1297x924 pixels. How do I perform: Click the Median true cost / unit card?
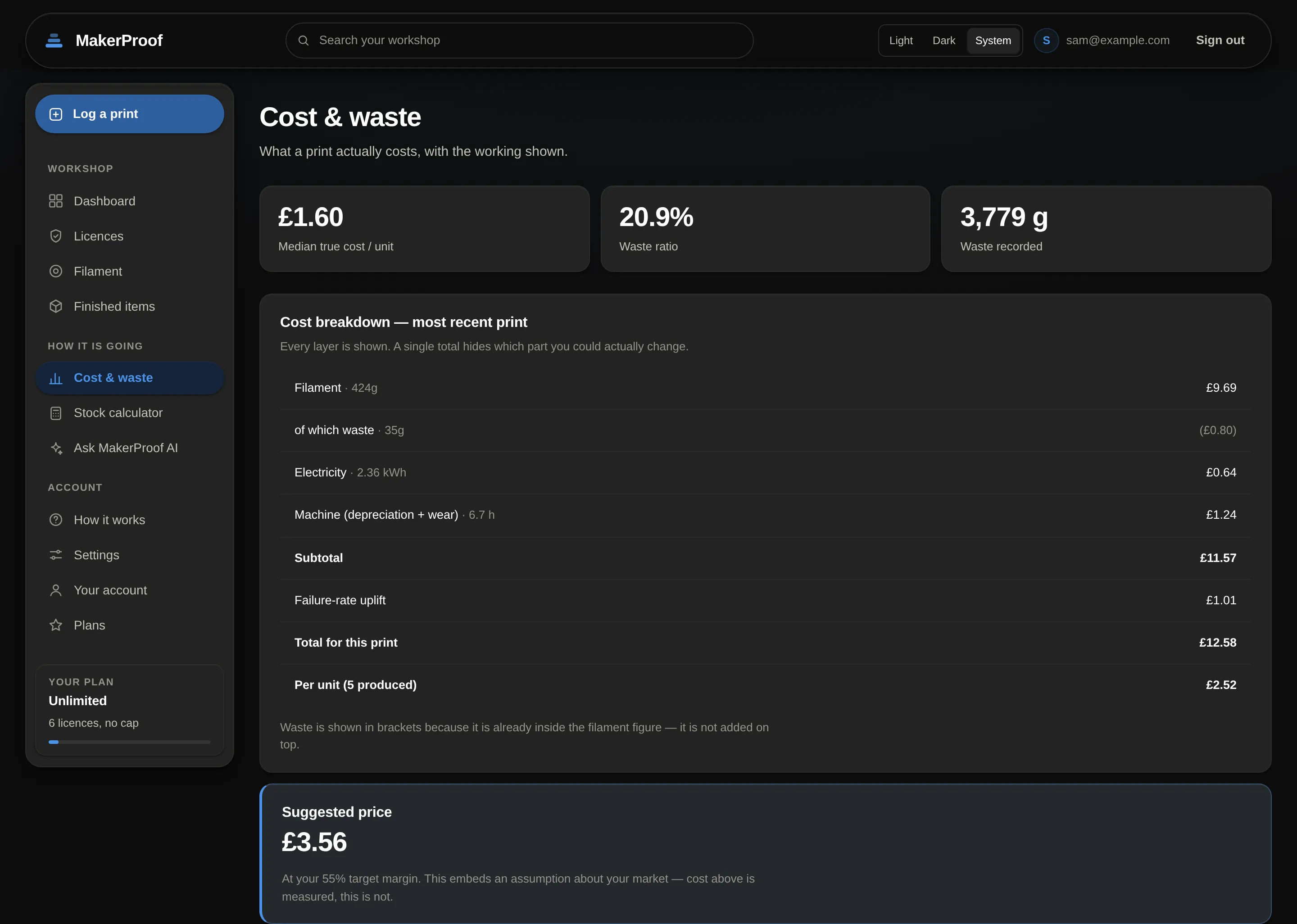(424, 229)
